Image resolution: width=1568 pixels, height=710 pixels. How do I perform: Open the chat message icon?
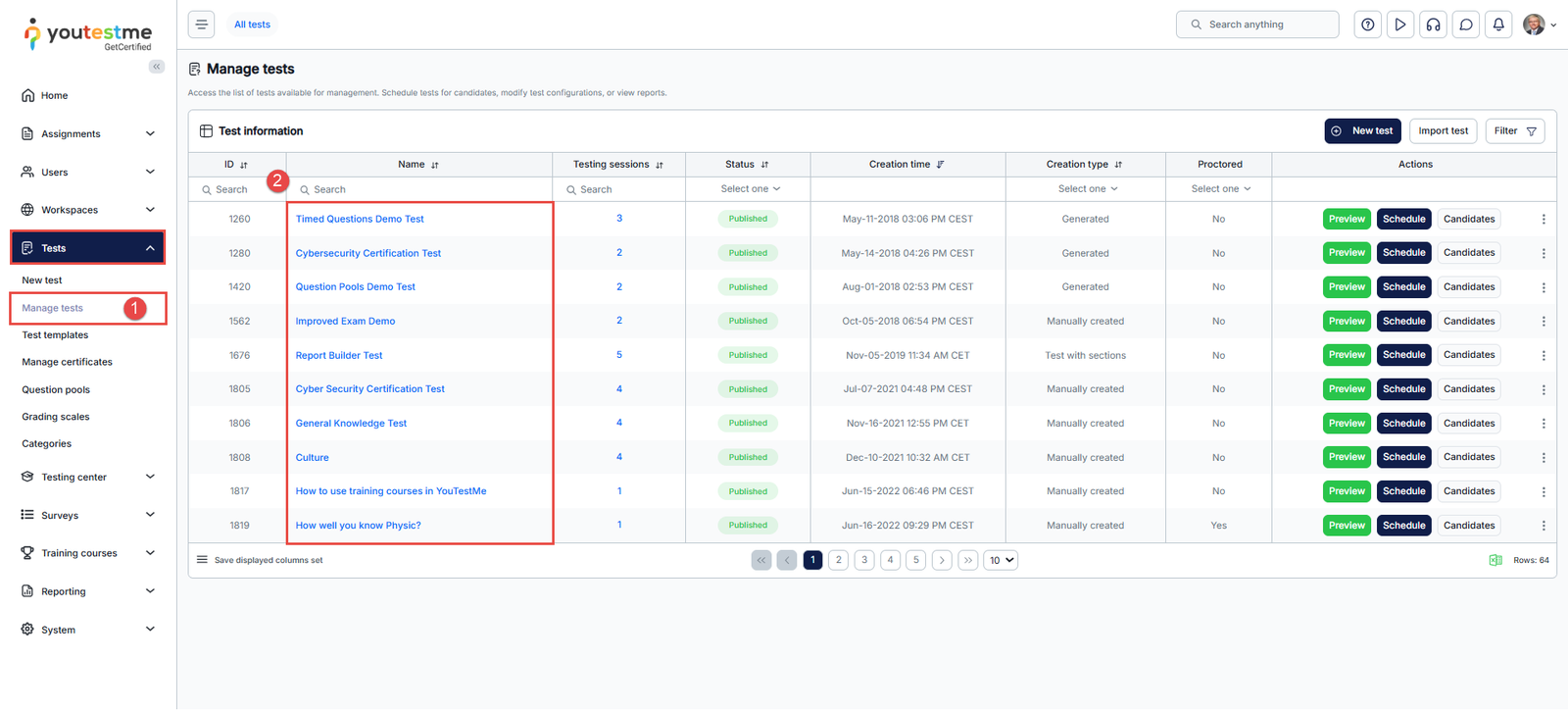1466,25
